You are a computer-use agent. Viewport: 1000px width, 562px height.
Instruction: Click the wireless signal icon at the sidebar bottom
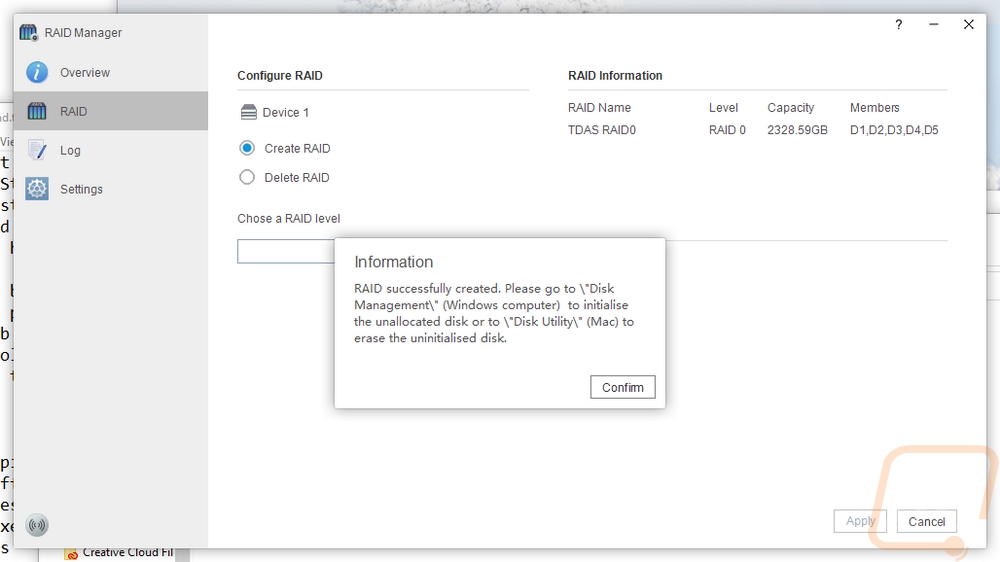point(37,525)
